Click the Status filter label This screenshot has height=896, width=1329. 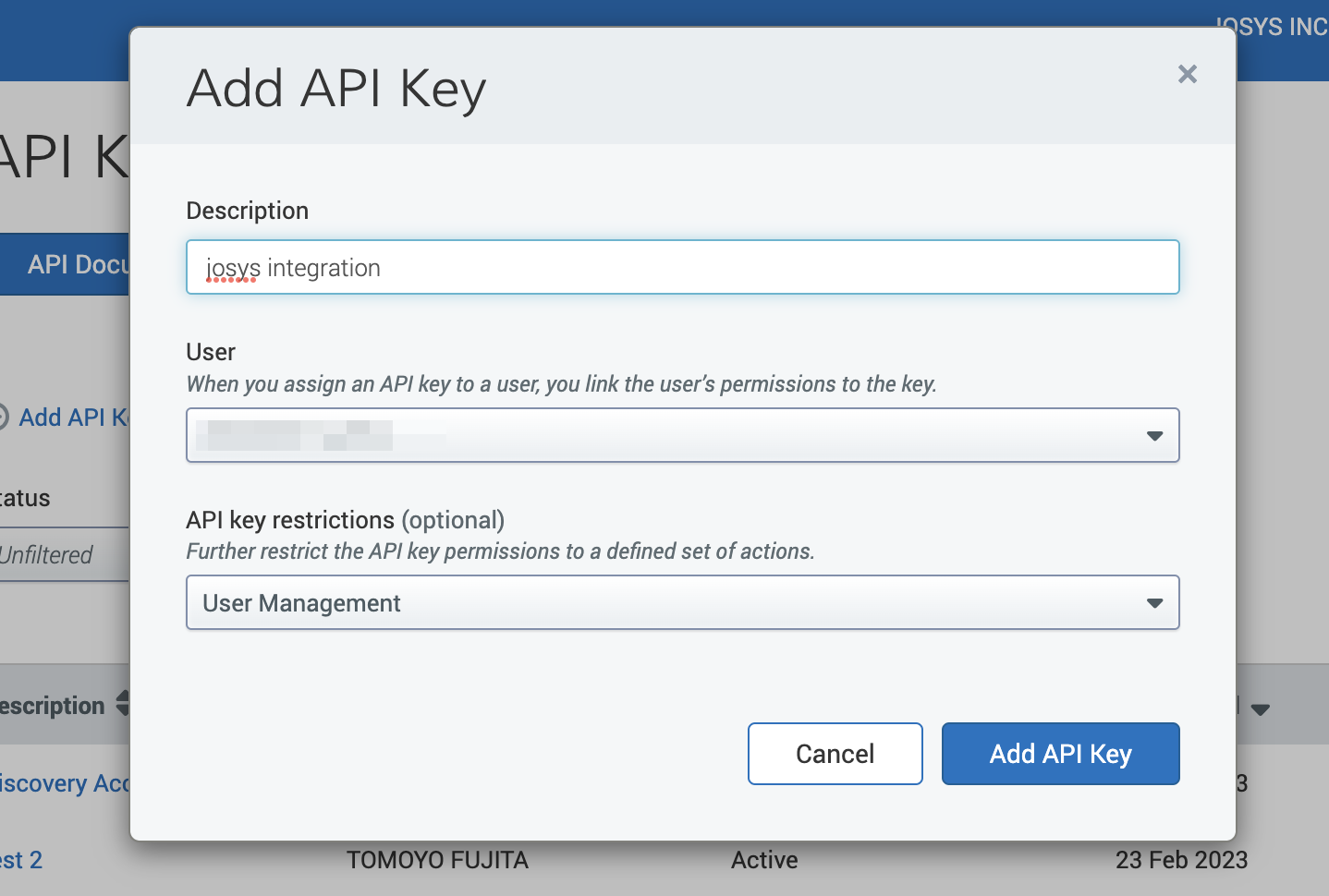click(26, 499)
